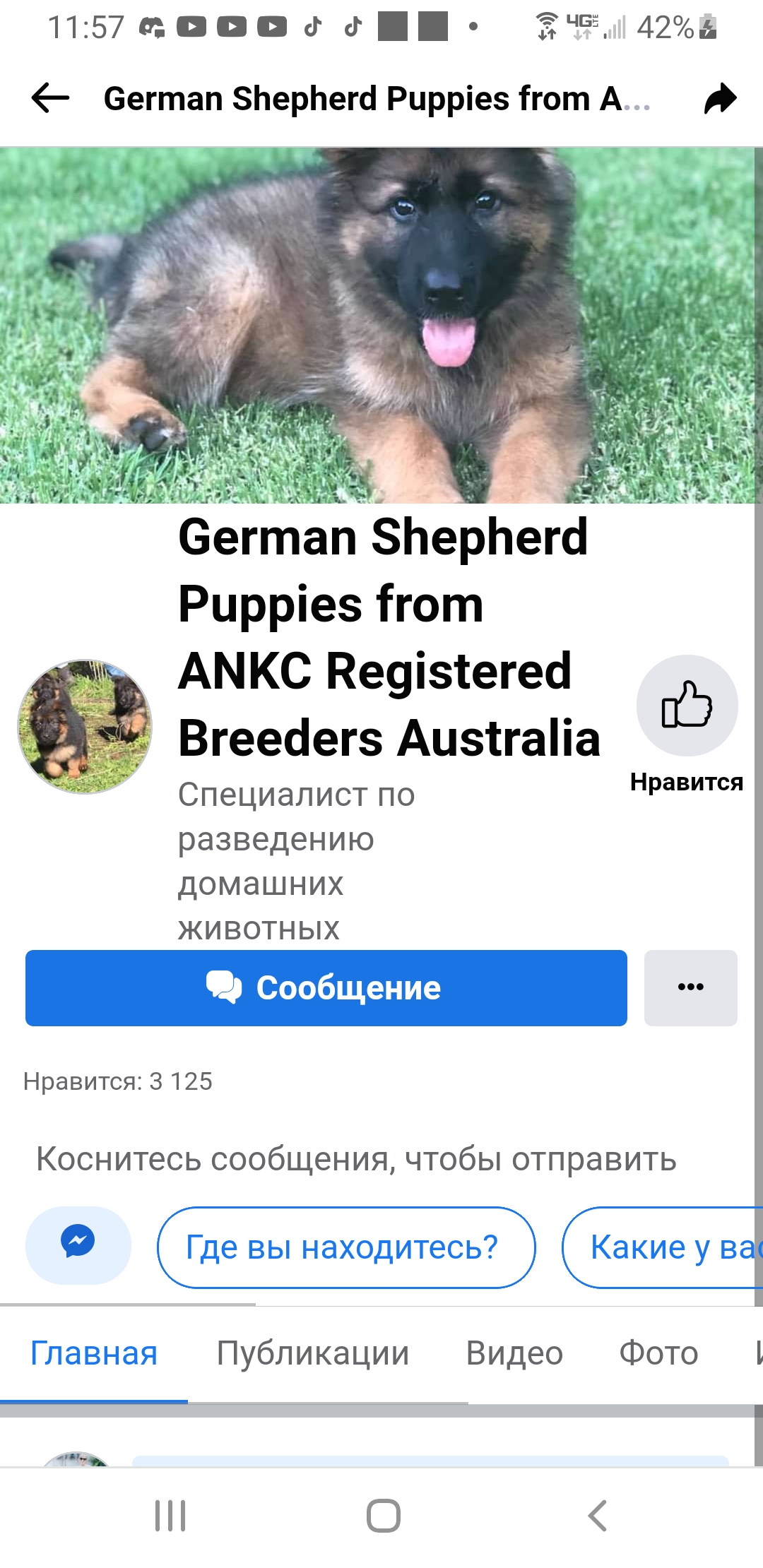Tap the page title in the header bar
Image resolution: width=763 pixels, height=1568 pixels.
(x=377, y=98)
